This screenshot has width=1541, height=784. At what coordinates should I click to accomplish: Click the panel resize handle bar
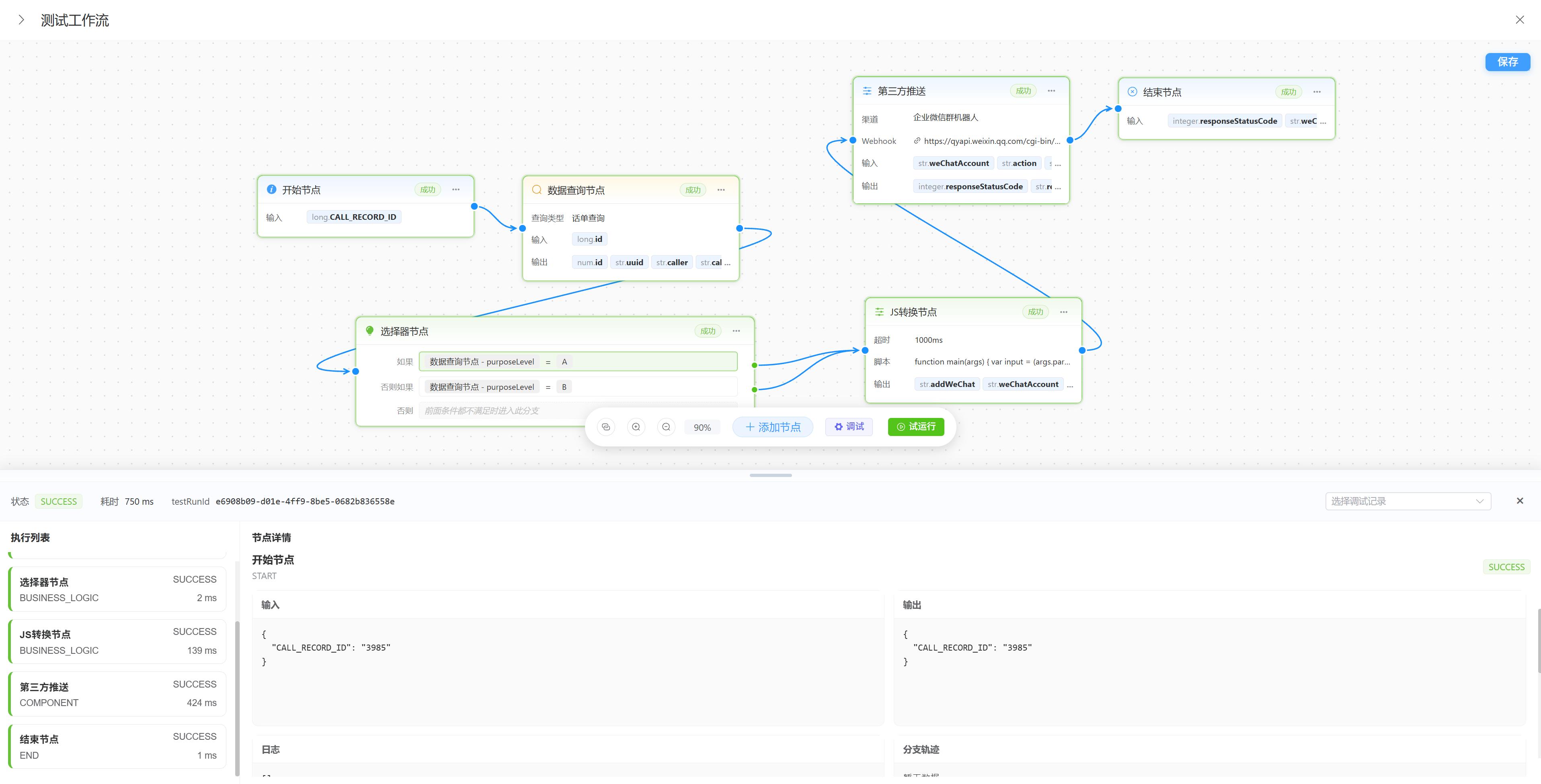click(x=770, y=475)
